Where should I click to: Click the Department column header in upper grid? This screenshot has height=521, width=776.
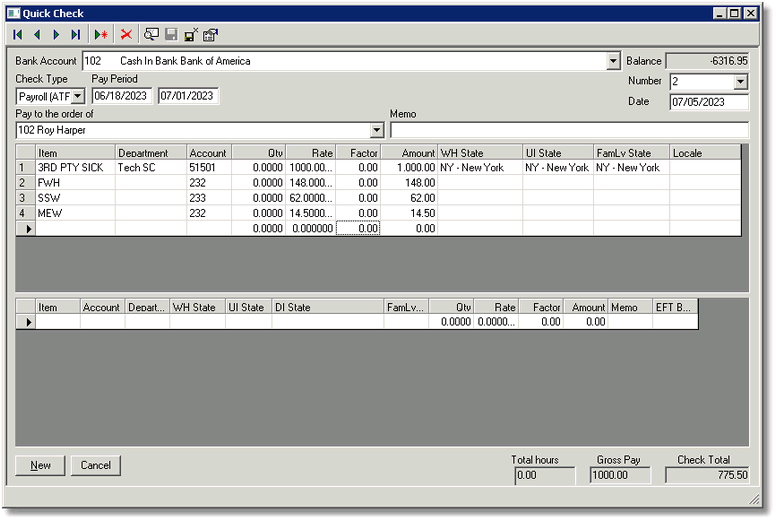pos(151,153)
